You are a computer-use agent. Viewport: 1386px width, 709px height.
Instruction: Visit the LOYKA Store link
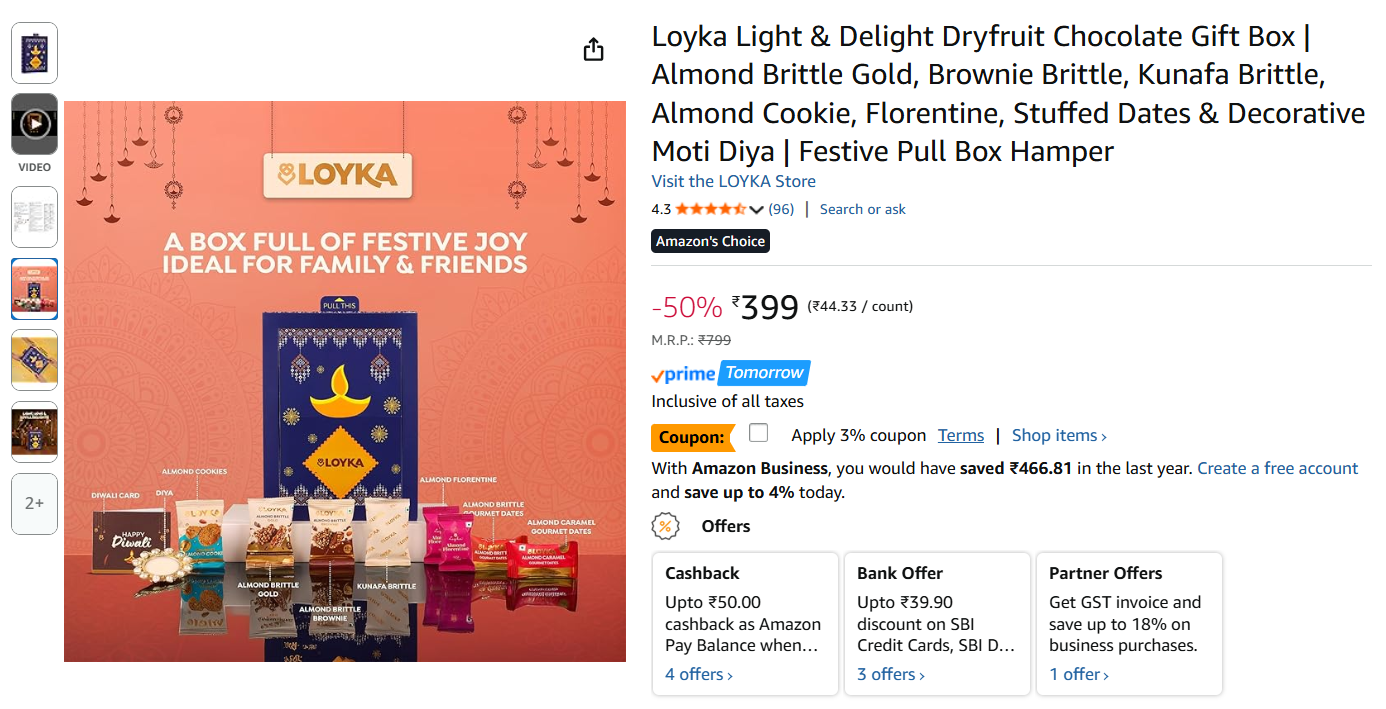(x=733, y=181)
